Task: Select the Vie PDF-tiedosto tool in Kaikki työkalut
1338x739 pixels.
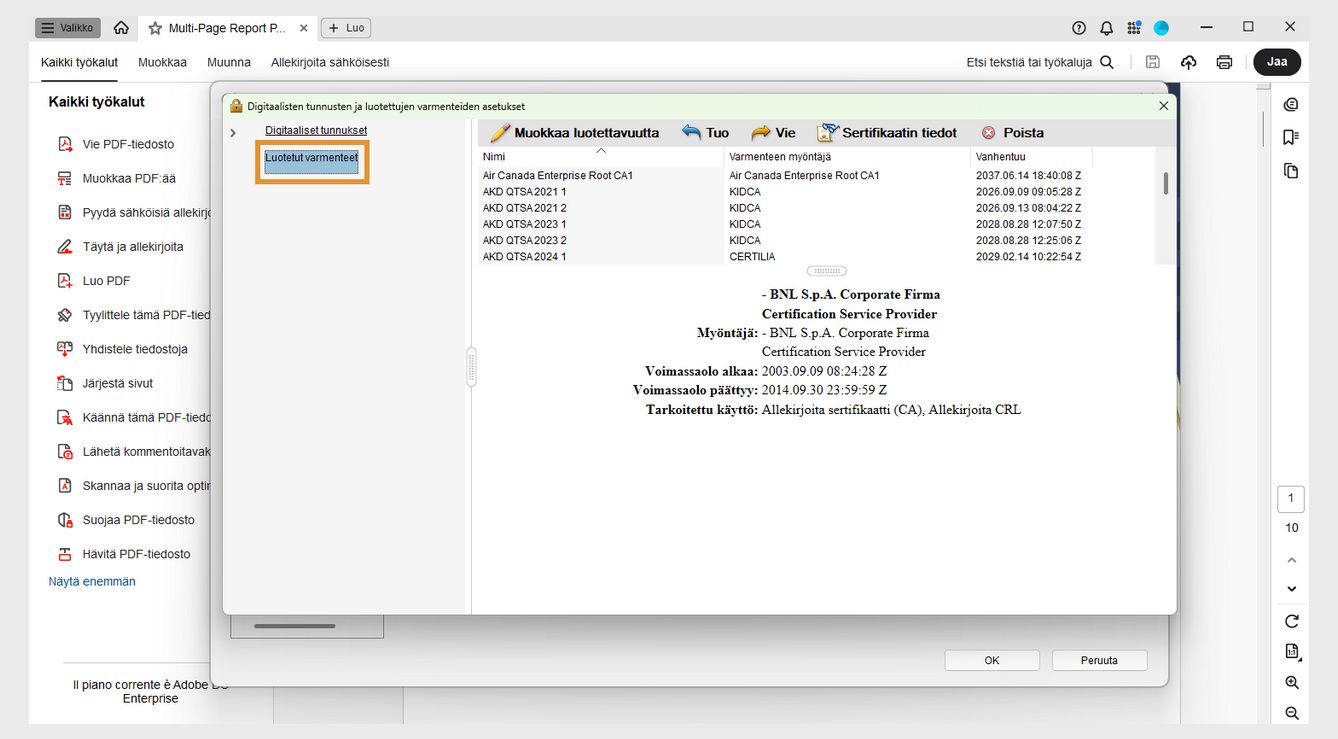Action: [x=128, y=144]
